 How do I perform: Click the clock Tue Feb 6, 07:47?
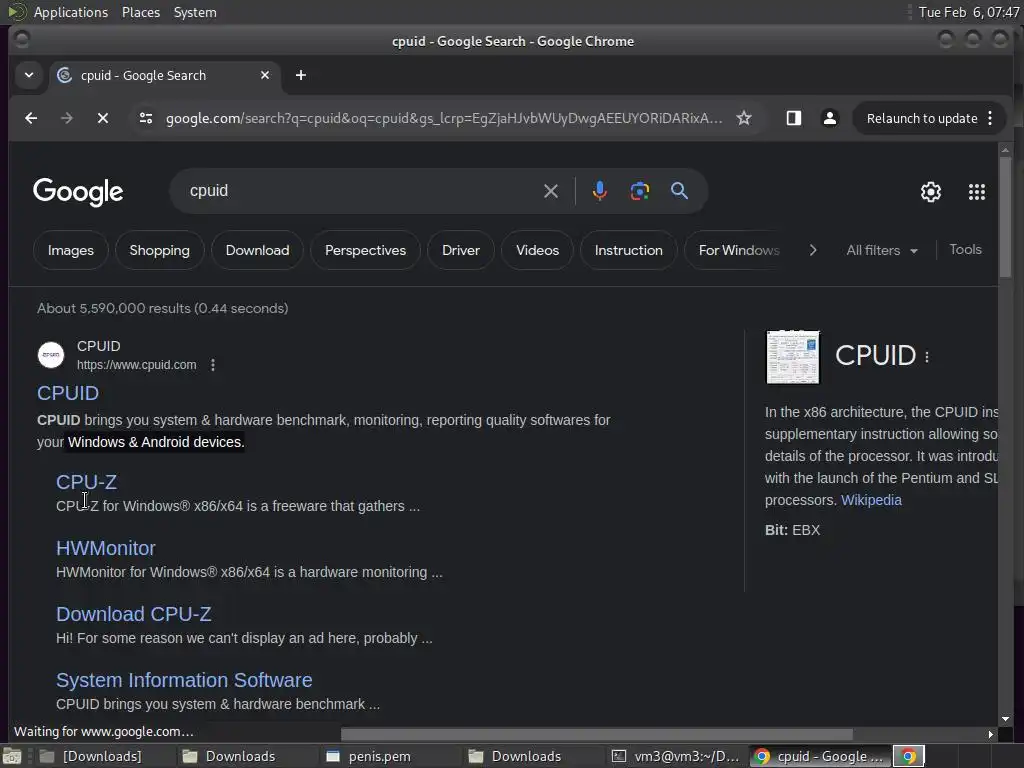968,12
